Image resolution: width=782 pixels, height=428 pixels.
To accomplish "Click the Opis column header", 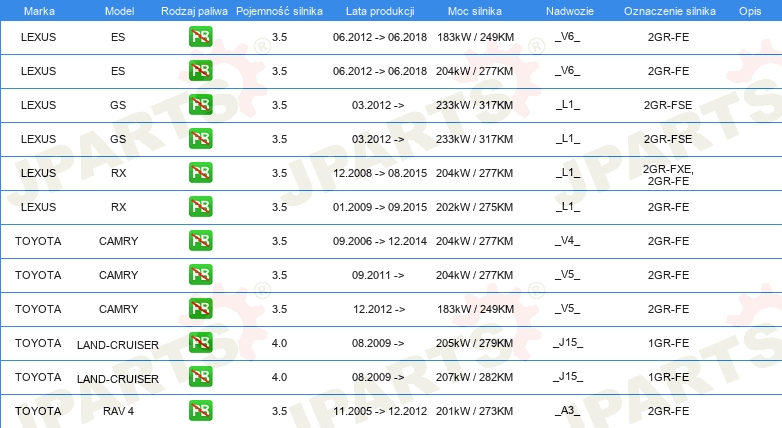I will pyautogui.click(x=750, y=11).
